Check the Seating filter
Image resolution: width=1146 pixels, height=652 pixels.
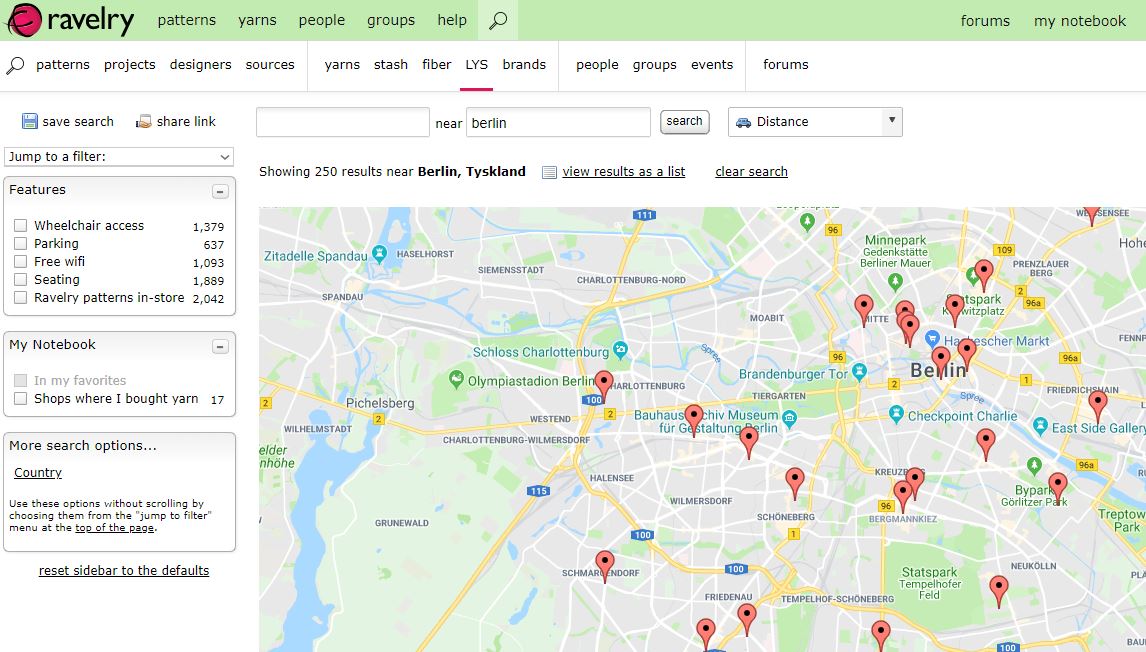tap(20, 279)
